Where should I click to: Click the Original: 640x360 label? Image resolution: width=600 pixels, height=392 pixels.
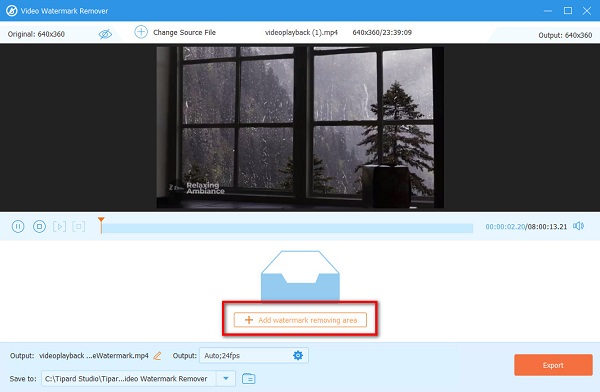pos(36,34)
